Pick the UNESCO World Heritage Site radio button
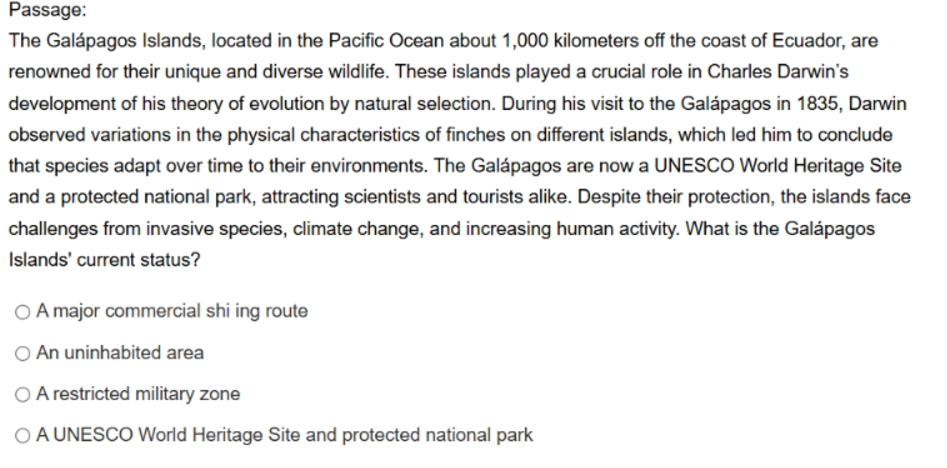The width and height of the screenshot is (947, 468). click(22, 436)
